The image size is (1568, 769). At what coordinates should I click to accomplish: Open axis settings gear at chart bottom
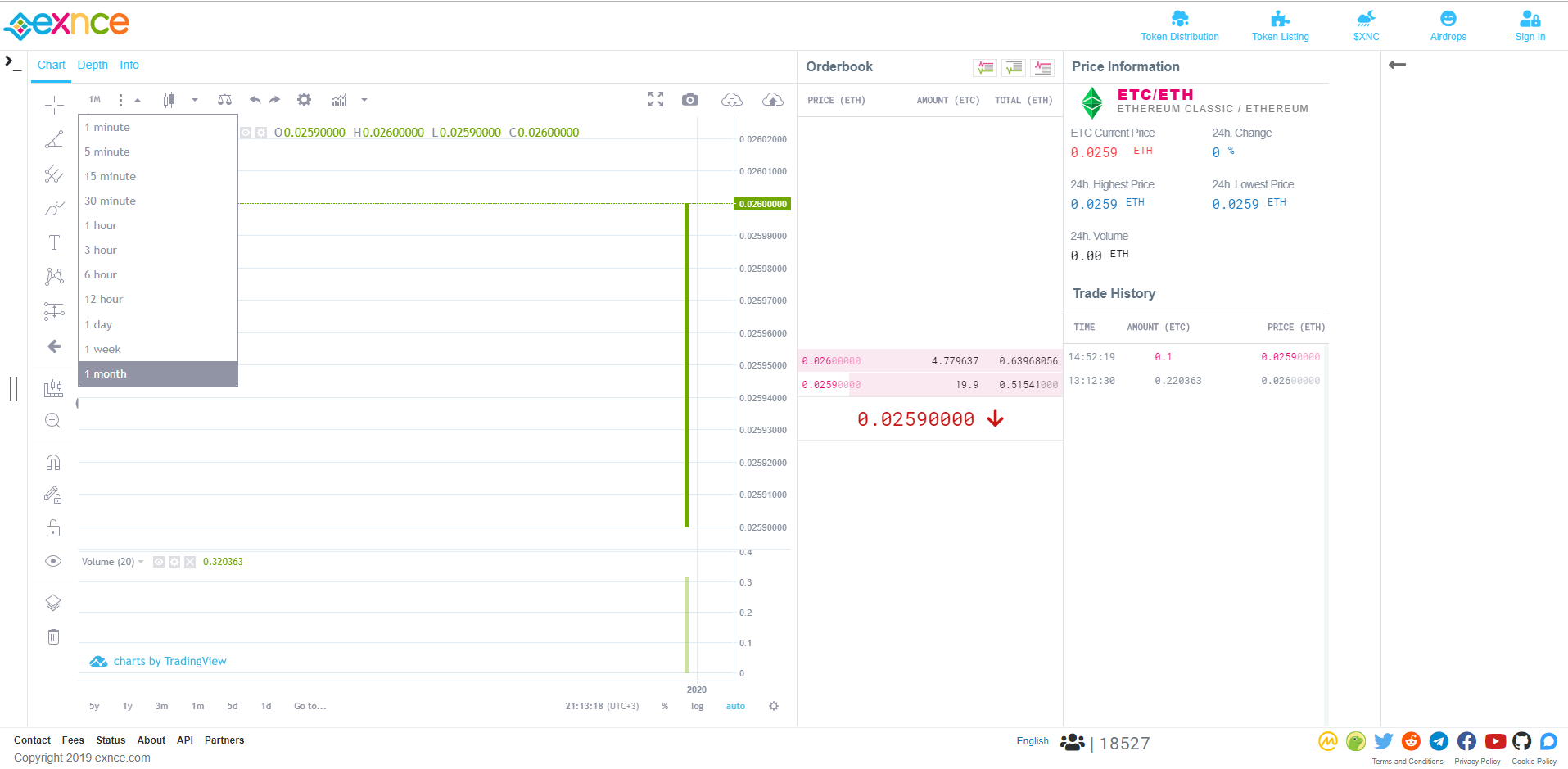[774, 706]
